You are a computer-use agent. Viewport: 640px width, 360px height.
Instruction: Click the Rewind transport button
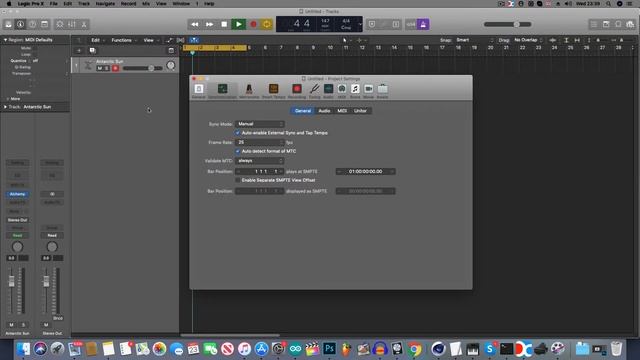point(195,24)
